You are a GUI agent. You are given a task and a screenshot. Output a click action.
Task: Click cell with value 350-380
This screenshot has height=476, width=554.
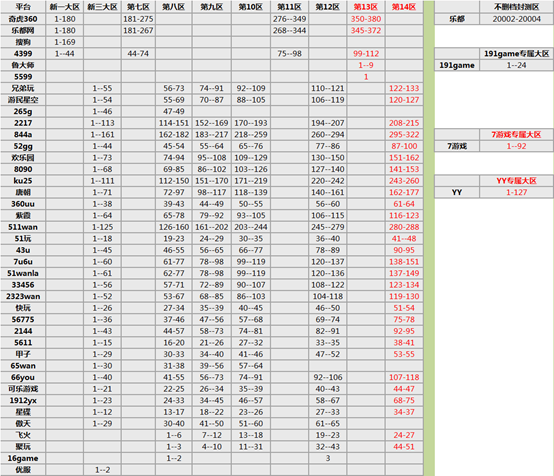[x=366, y=19]
